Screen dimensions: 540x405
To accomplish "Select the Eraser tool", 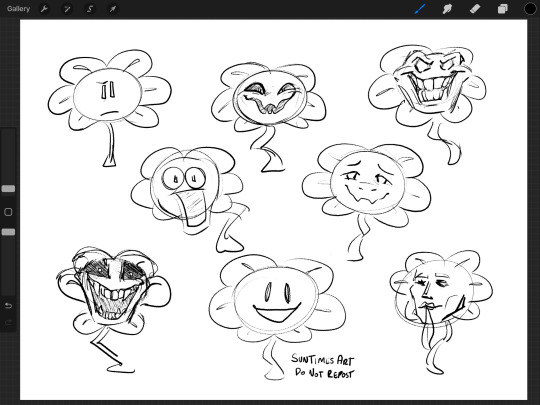I will click(x=475, y=9).
